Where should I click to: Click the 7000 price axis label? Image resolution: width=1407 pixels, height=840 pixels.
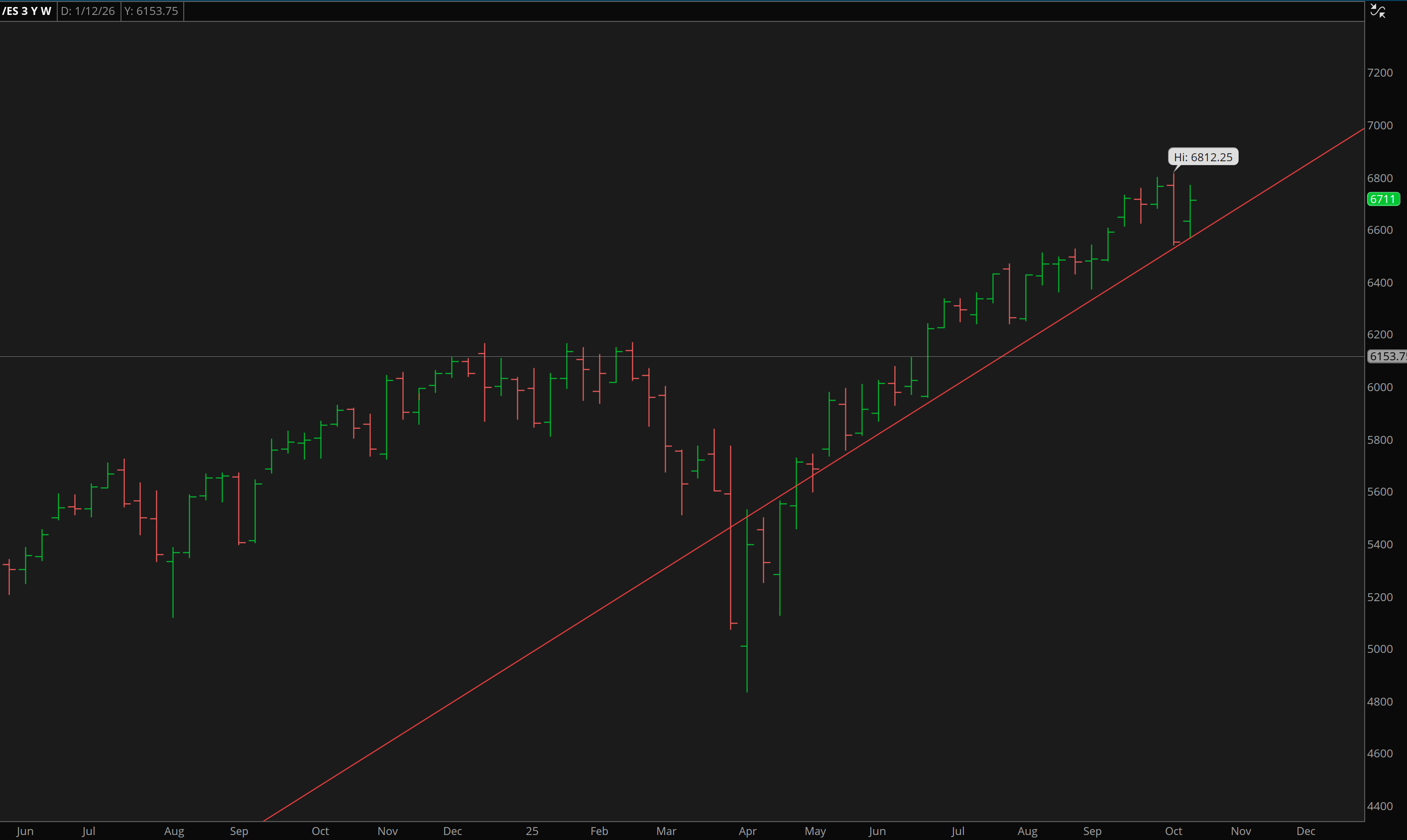[x=1379, y=125]
